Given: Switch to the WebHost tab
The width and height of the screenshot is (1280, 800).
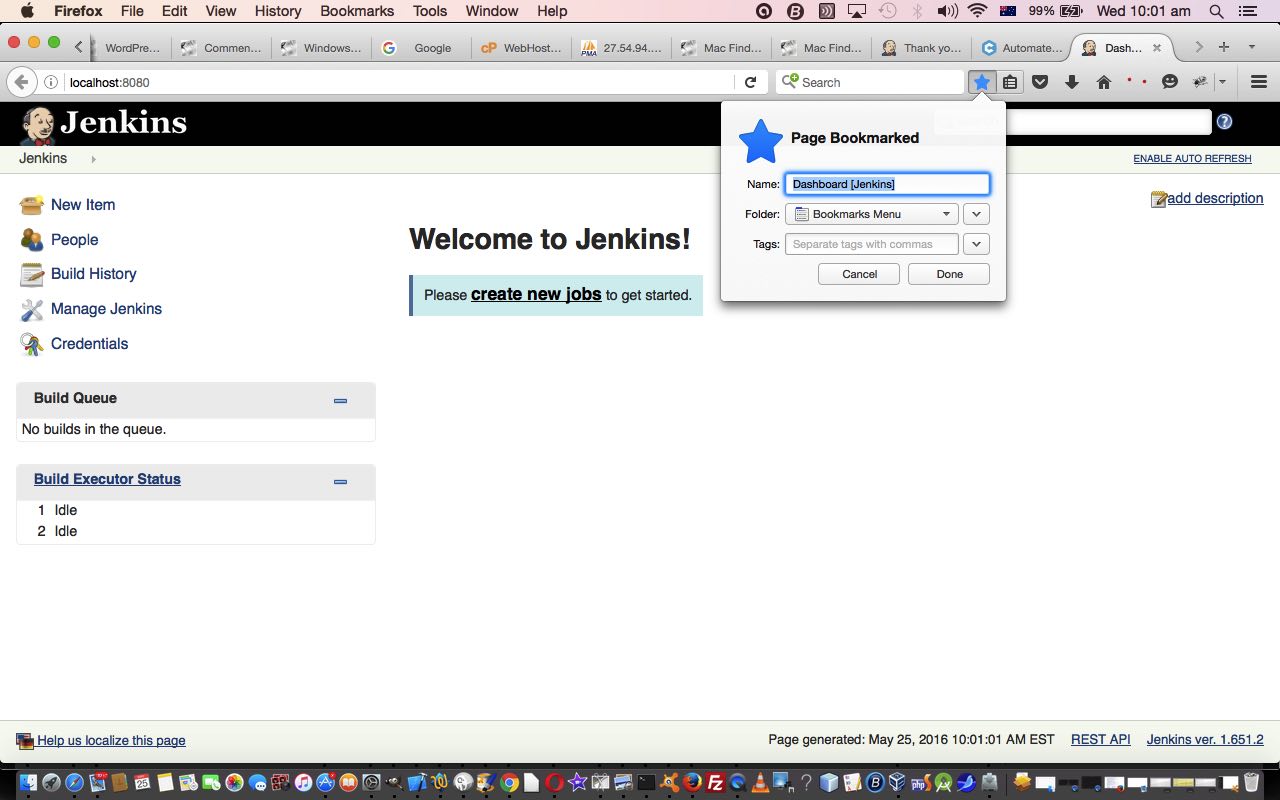Looking at the screenshot, I should pos(522,48).
